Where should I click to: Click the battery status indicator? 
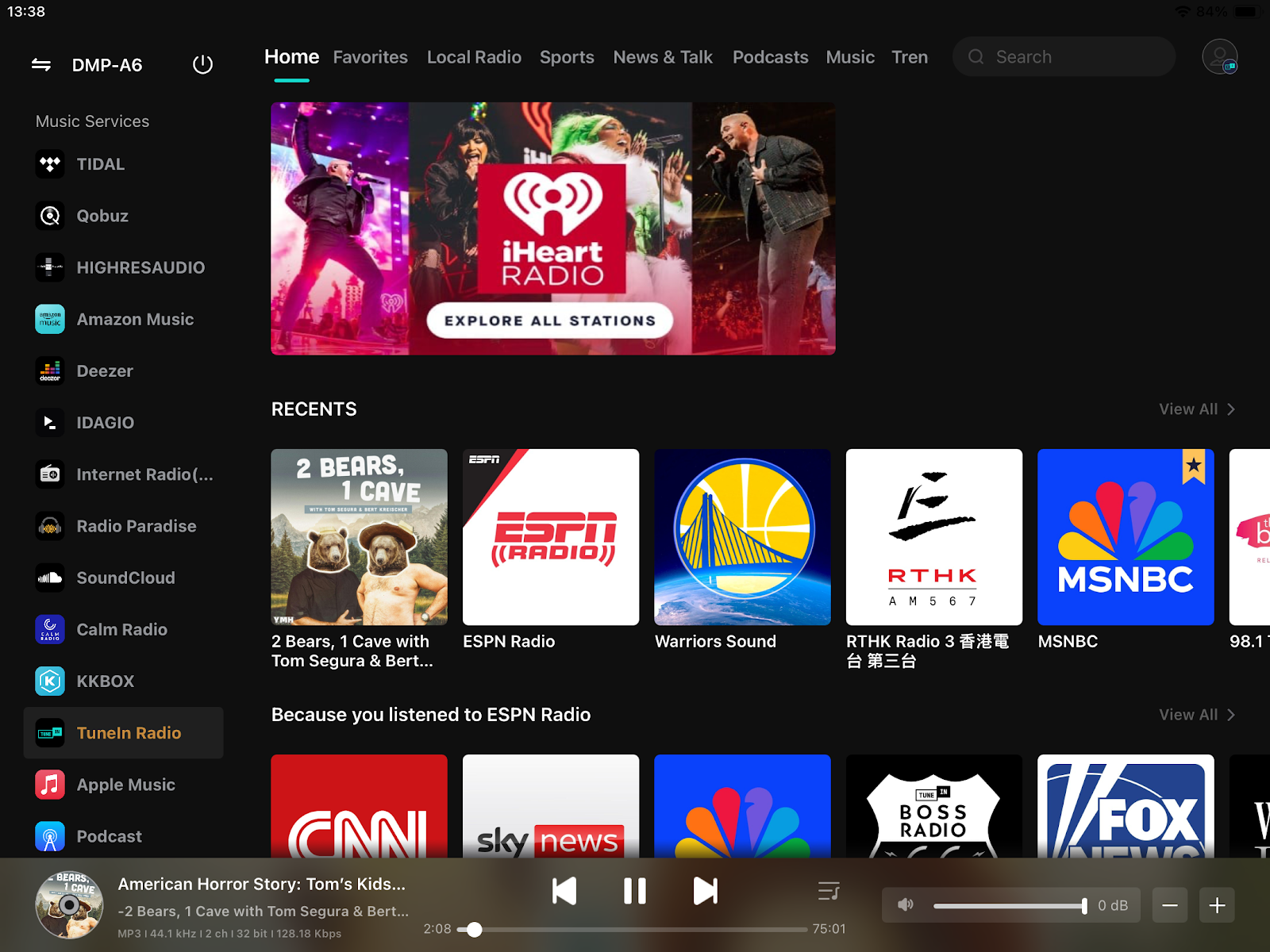1246,12
